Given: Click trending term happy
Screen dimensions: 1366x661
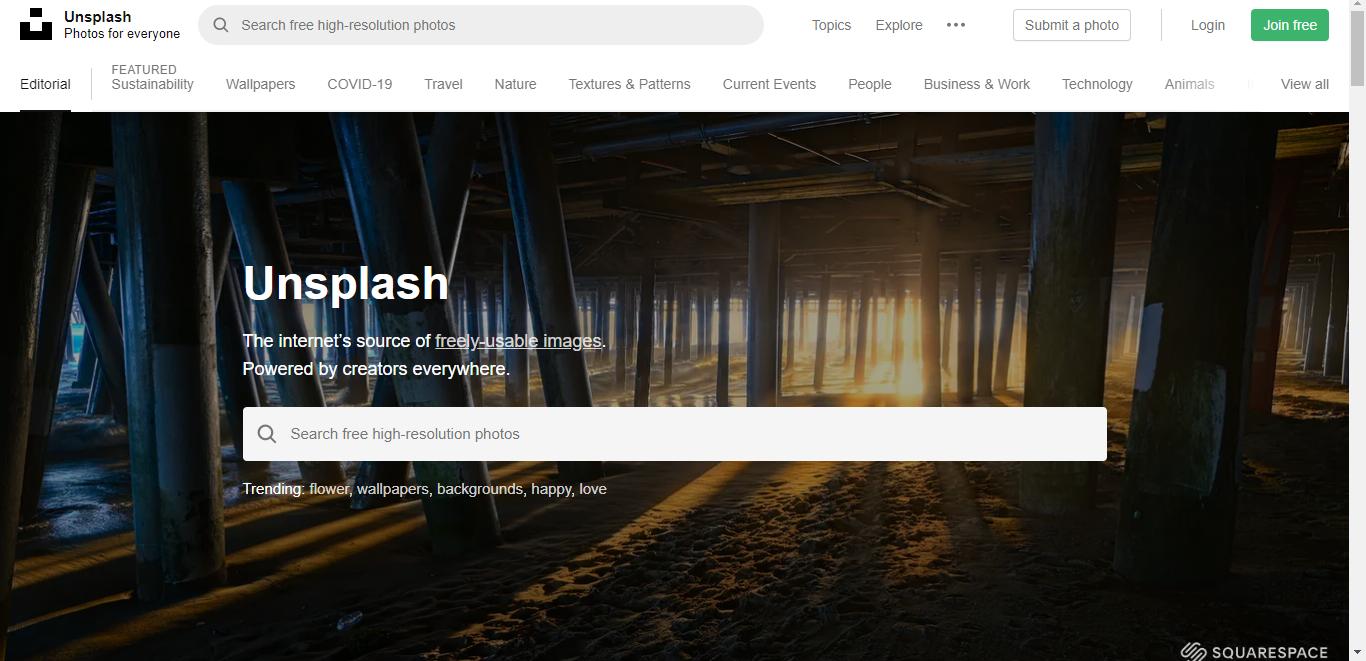Looking at the screenshot, I should [x=551, y=489].
